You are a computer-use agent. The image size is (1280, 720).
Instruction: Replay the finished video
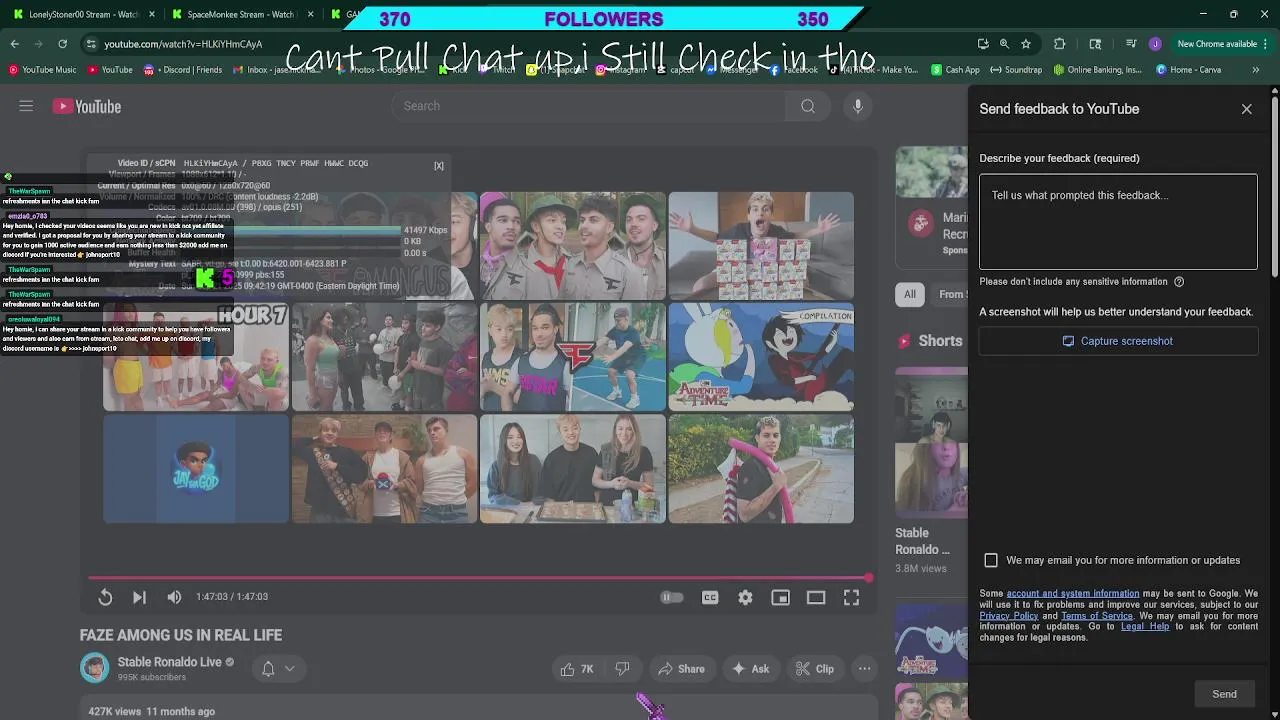(x=105, y=597)
